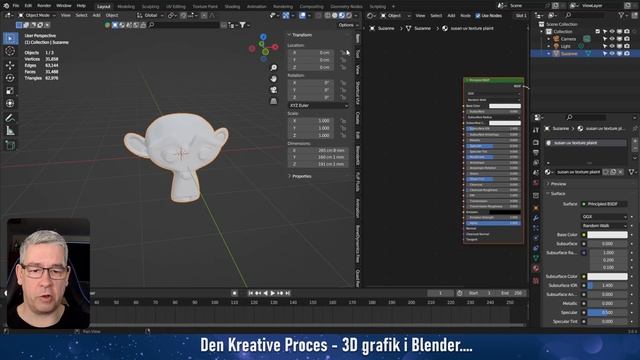This screenshot has width=640, height=360.
Task: Click the current frame number field
Action: 440,293
